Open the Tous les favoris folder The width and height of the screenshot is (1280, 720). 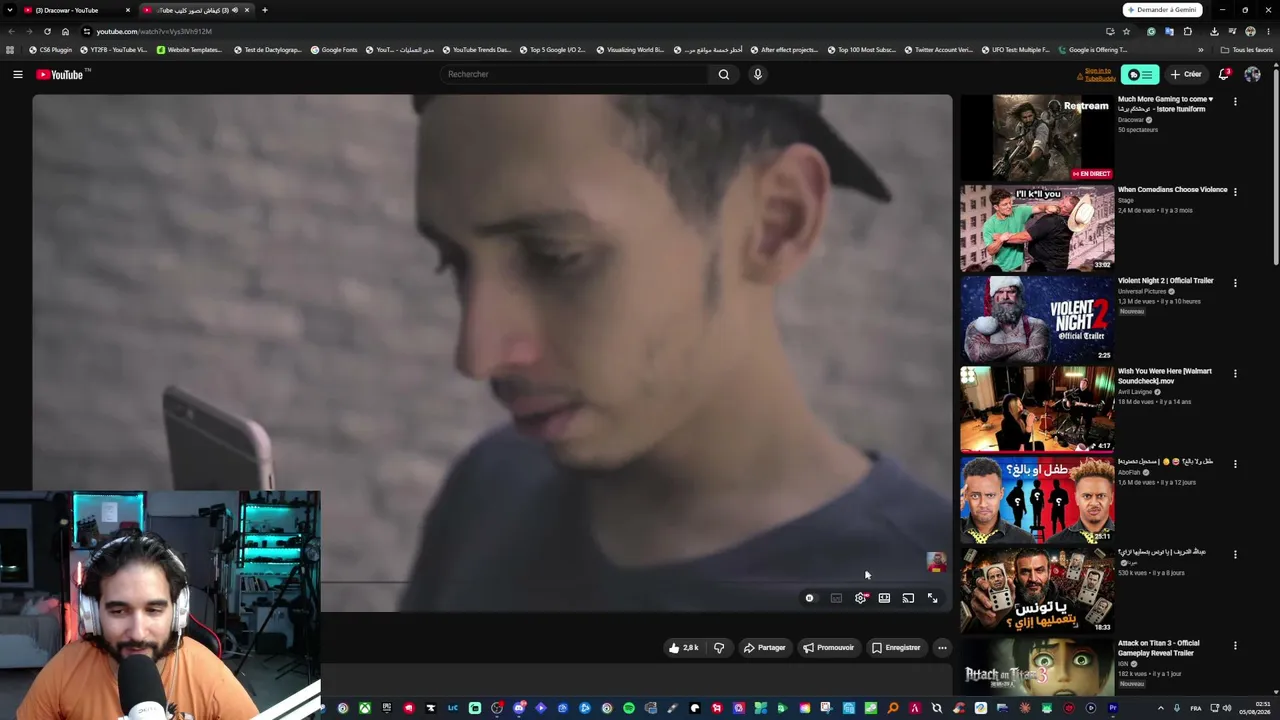(1247, 50)
